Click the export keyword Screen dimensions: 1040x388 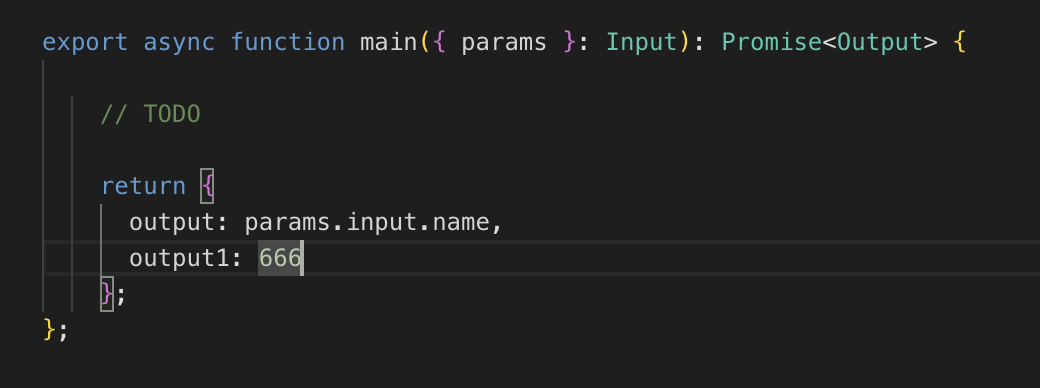point(85,43)
